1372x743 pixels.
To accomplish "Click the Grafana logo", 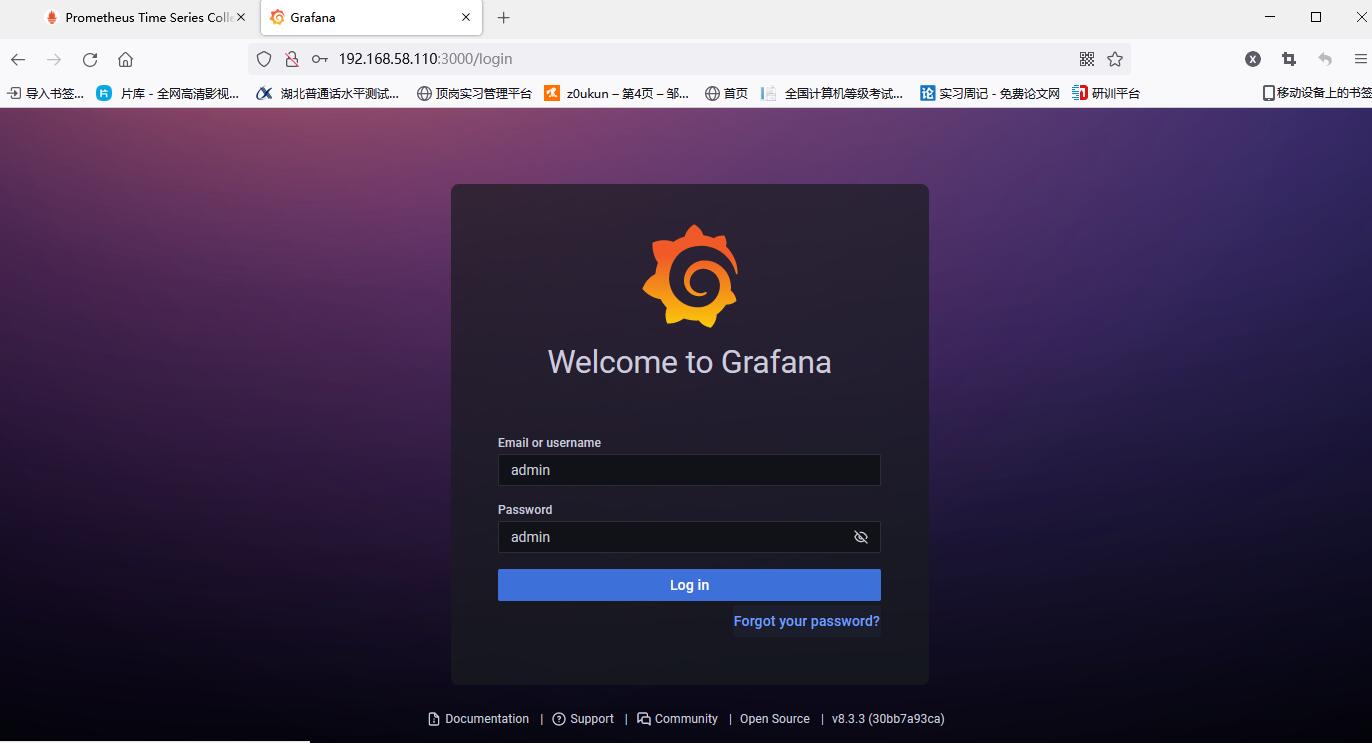I will click(690, 276).
